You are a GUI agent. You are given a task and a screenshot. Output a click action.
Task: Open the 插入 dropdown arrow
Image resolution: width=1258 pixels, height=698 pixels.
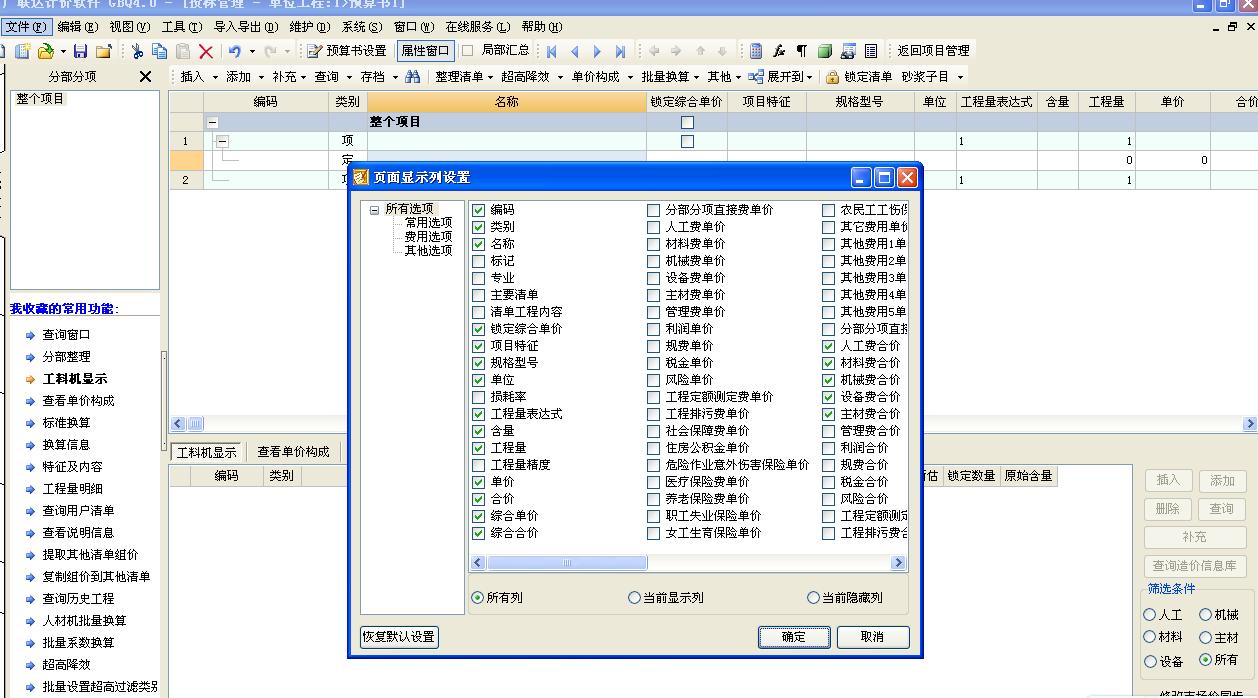pos(216,77)
